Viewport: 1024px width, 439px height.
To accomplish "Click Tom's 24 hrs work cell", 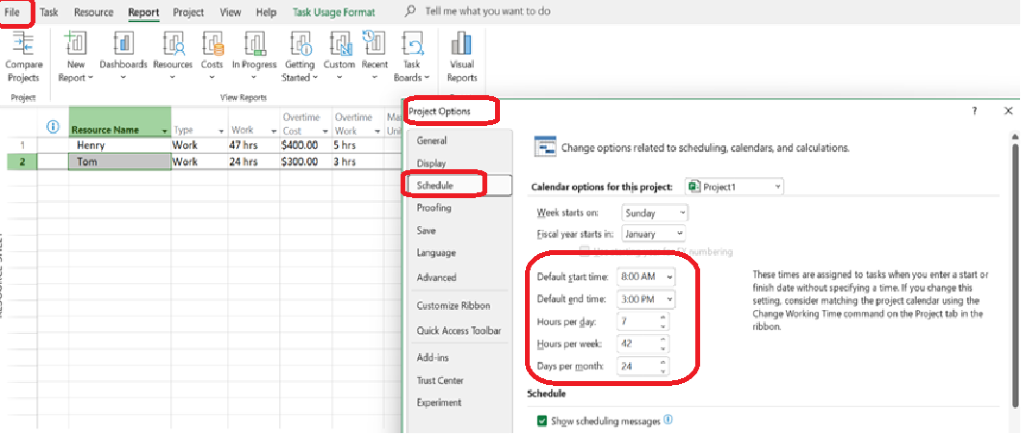I will click(x=253, y=162).
